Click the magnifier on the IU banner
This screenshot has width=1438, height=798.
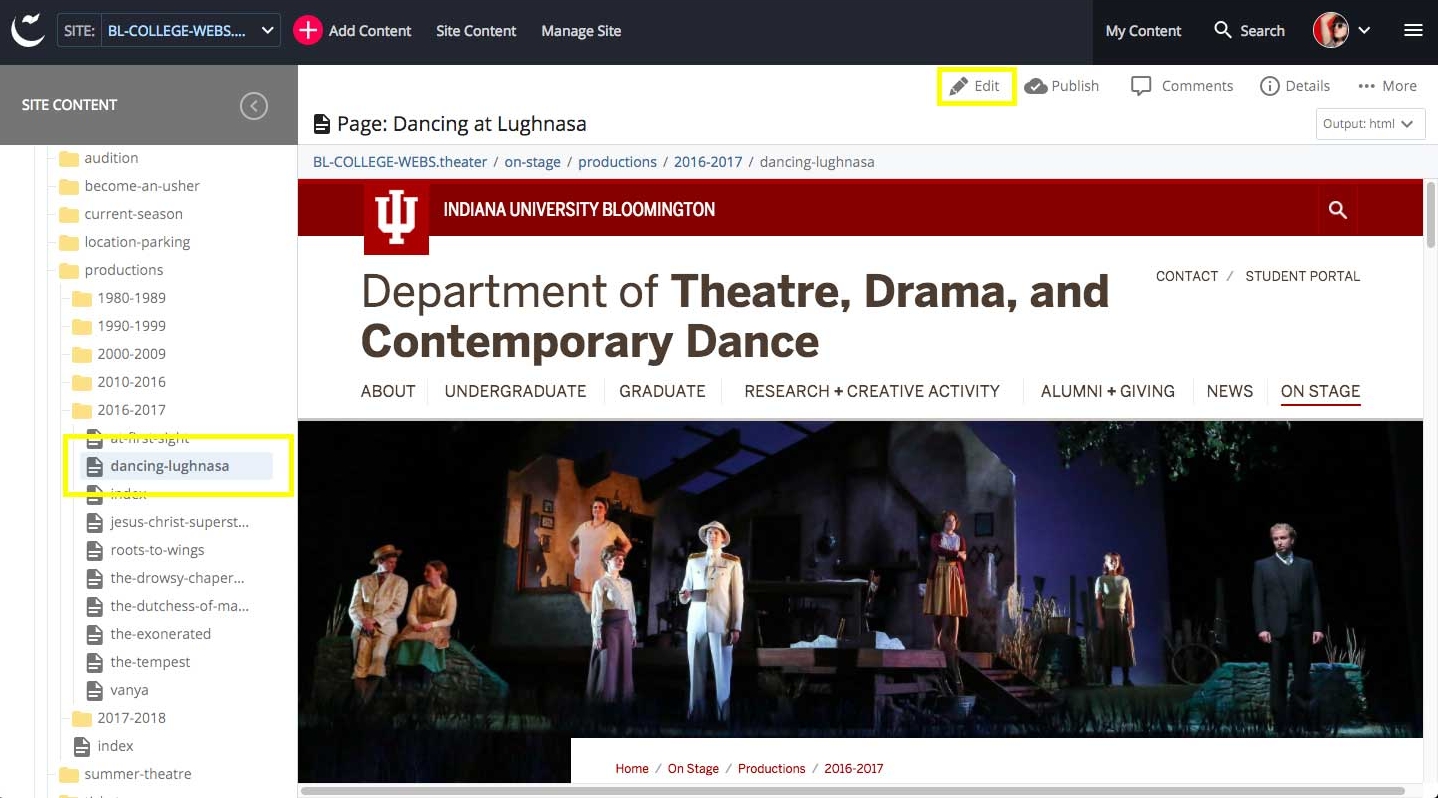1337,210
